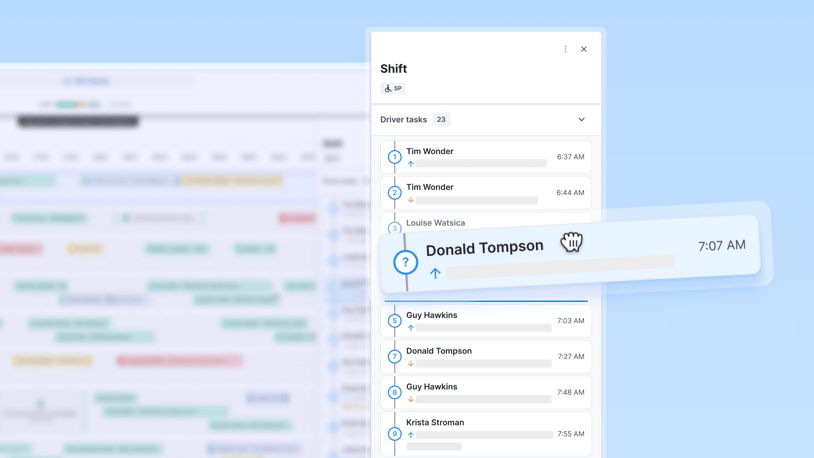The height and width of the screenshot is (458, 814).
Task: Close the Shift panel
Action: coord(584,49)
